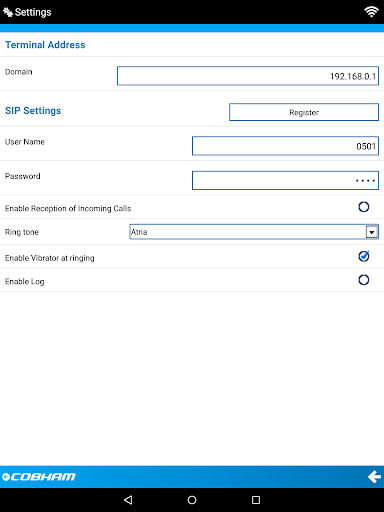Tap the Wi-Fi status icon
This screenshot has height=512, width=384.
(x=371, y=12)
